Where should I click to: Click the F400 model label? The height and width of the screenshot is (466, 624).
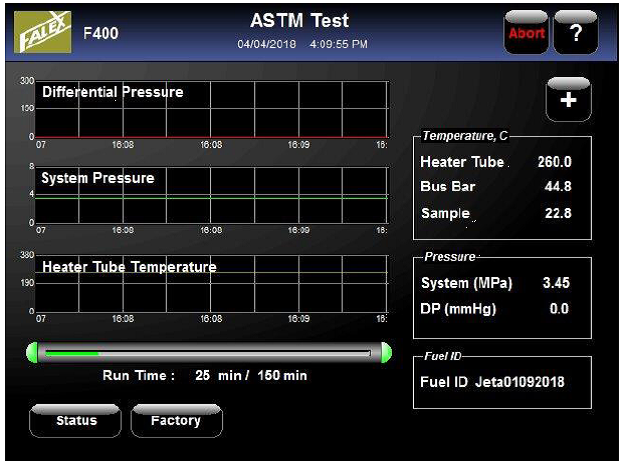[101, 33]
